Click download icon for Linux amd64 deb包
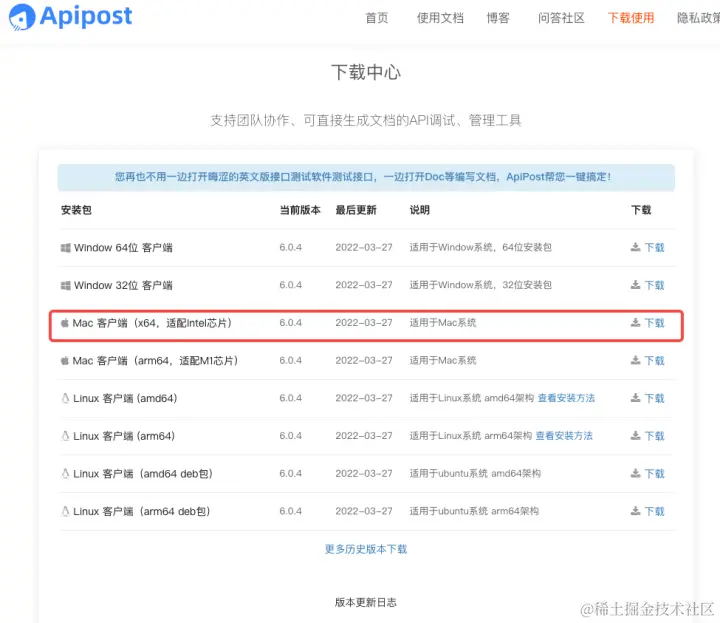This screenshot has height=623, width=720. pos(636,473)
